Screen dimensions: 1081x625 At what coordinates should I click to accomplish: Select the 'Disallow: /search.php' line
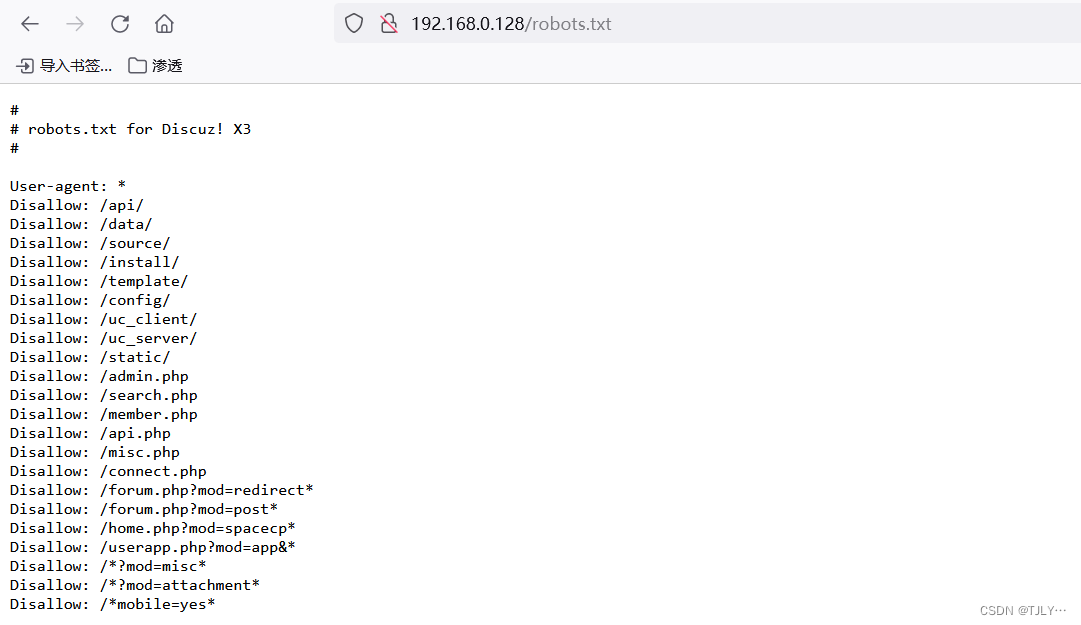coord(103,396)
